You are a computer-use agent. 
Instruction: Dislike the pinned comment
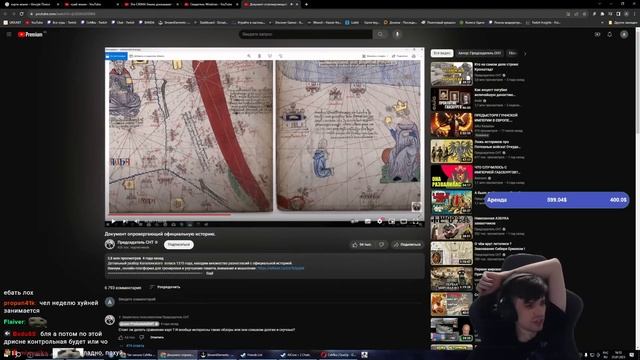(142, 338)
